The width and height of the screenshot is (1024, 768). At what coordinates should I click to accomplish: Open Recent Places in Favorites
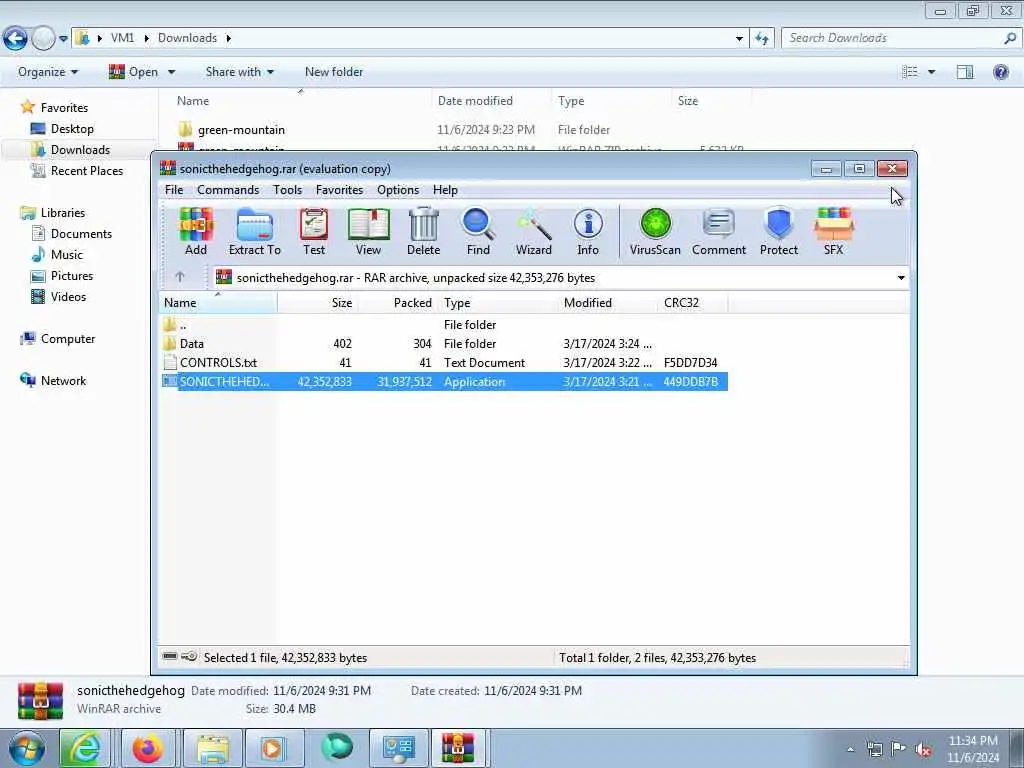86,170
